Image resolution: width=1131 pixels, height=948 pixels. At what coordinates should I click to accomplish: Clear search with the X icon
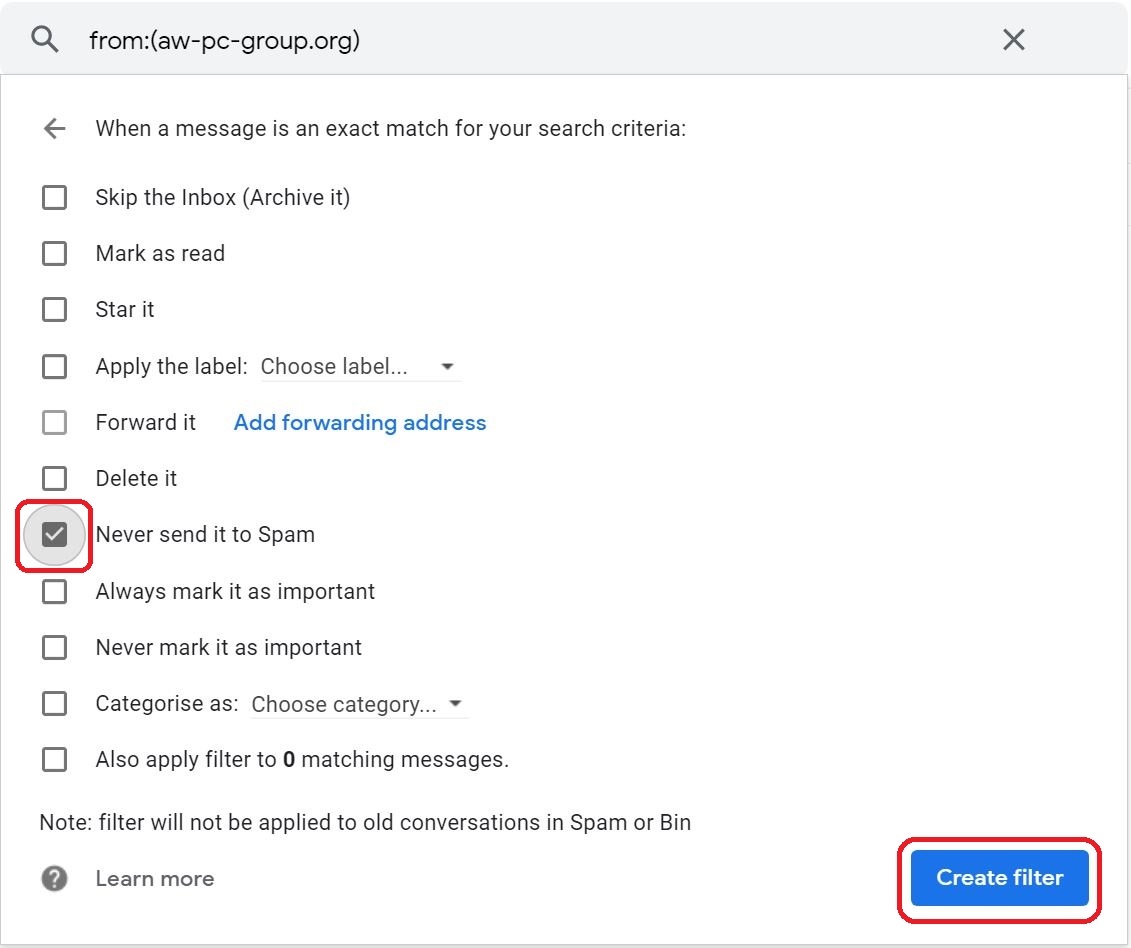1013,40
